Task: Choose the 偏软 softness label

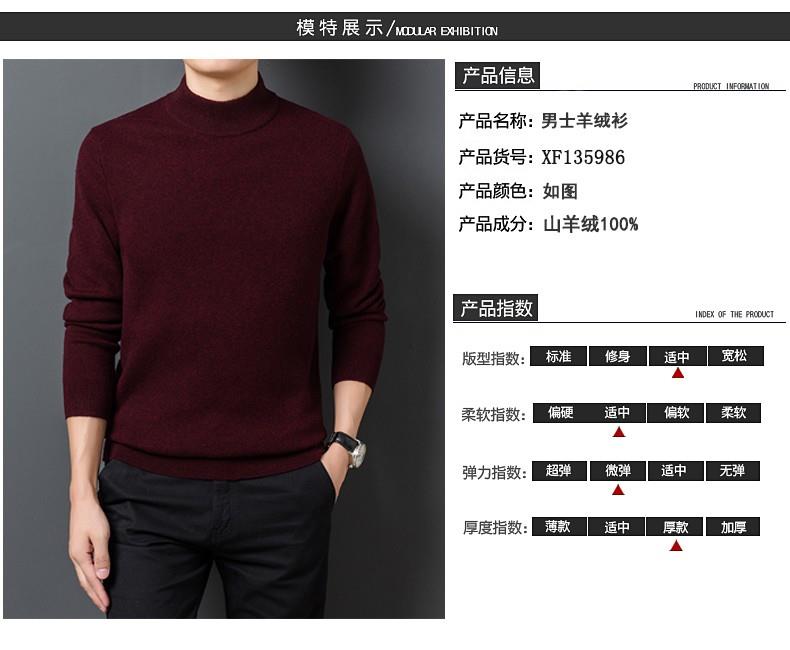Action: point(676,413)
